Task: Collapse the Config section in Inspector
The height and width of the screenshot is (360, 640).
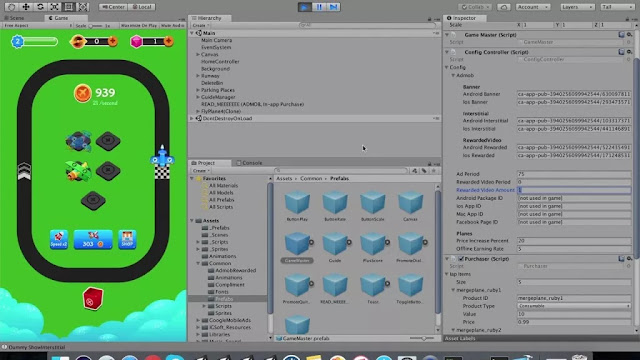Action: (447, 67)
